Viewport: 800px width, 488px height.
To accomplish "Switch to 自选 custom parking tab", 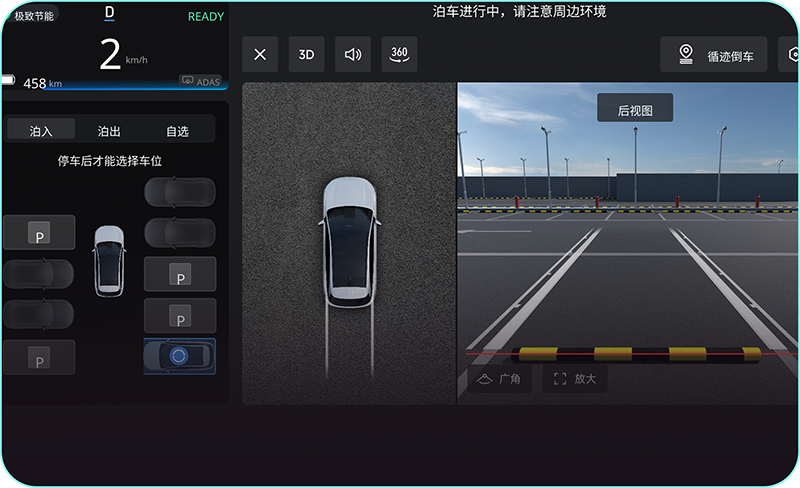I will point(177,131).
